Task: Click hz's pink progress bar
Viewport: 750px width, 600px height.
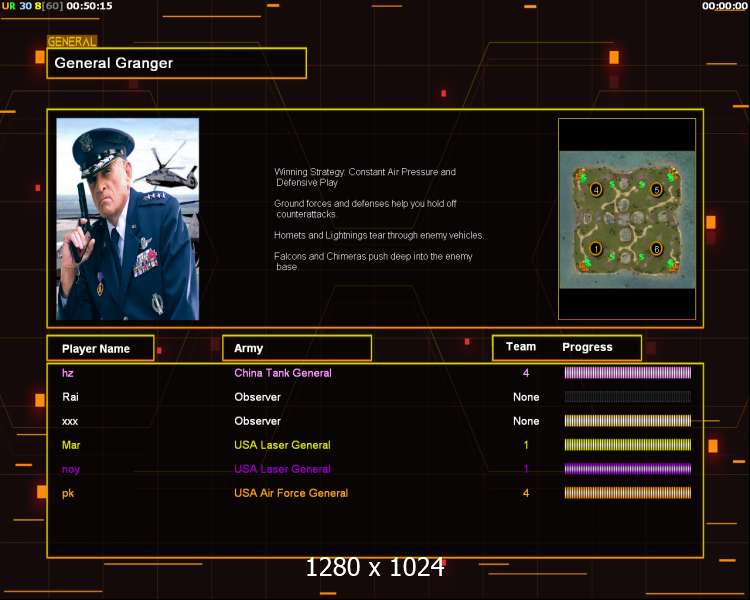Action: (628, 373)
